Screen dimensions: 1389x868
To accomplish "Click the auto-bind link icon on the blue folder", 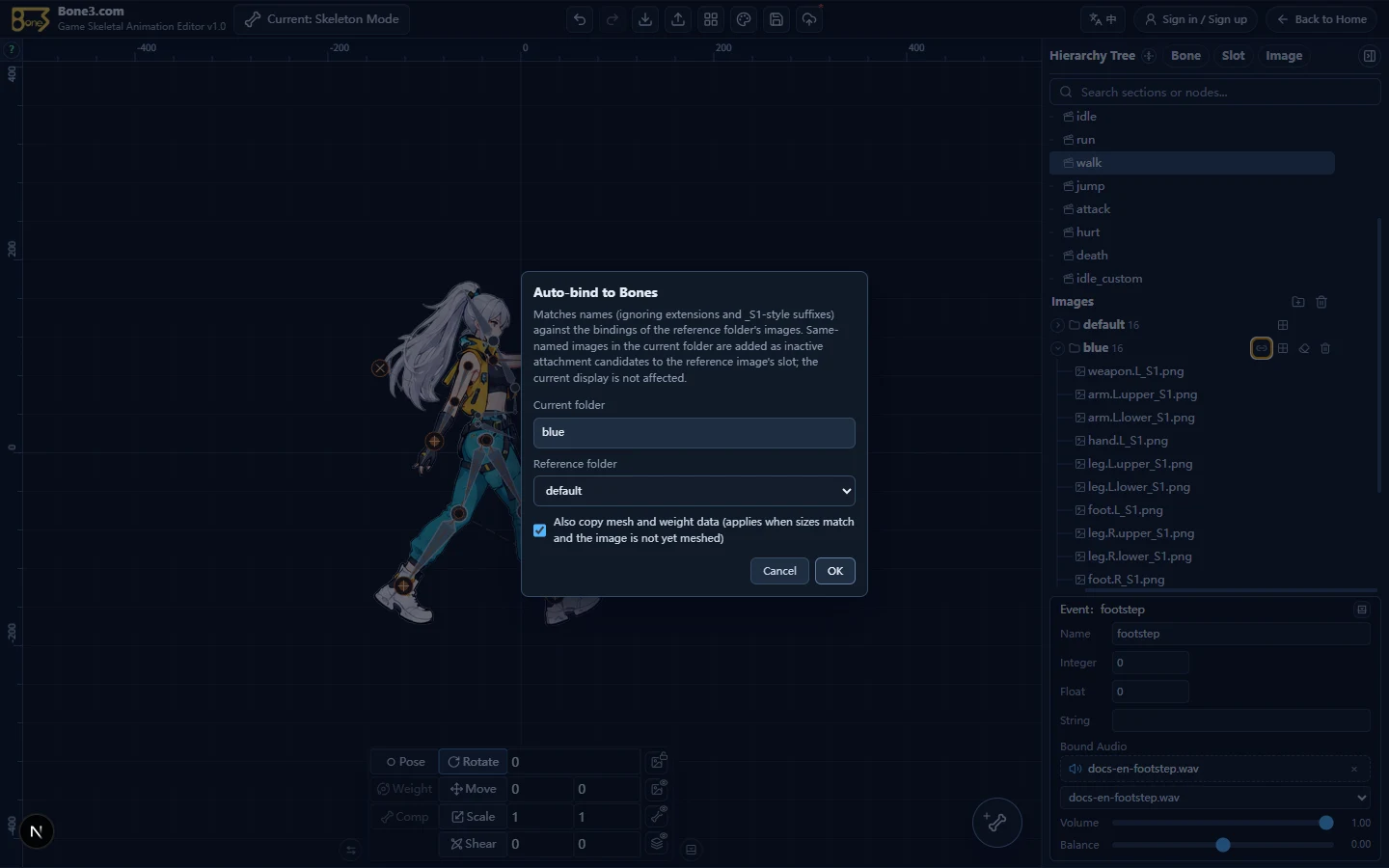I will pos(1261,348).
